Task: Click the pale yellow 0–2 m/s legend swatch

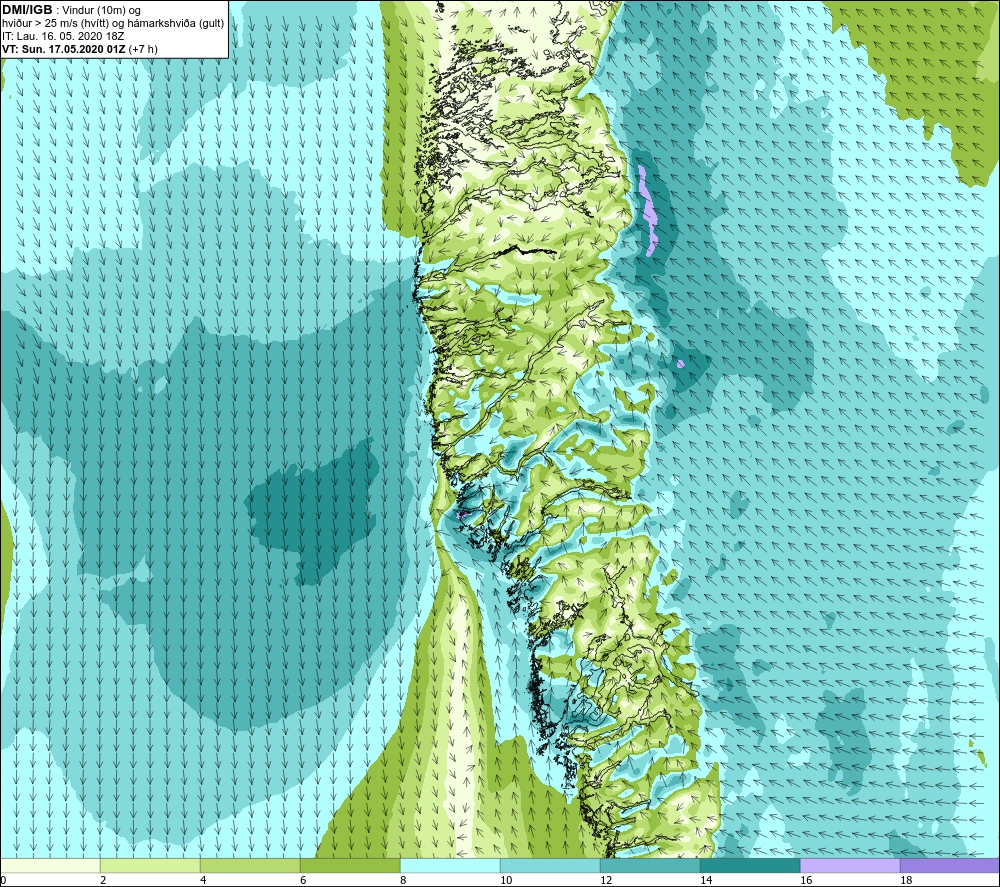Action: pyautogui.click(x=50, y=865)
